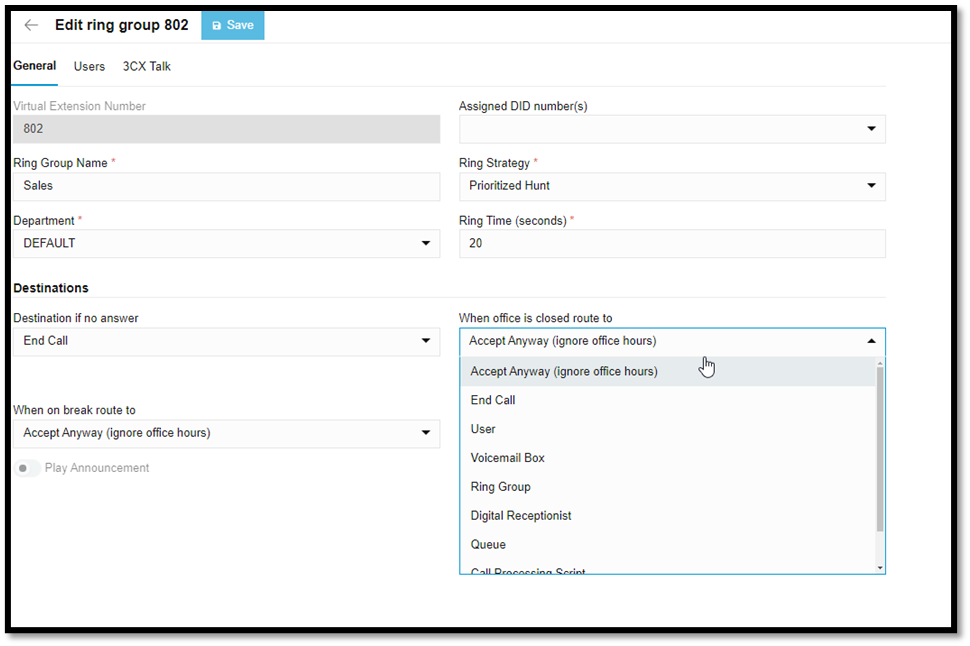The height and width of the screenshot is (646, 970).
Task: Switch to the Users tab
Action: coord(89,66)
